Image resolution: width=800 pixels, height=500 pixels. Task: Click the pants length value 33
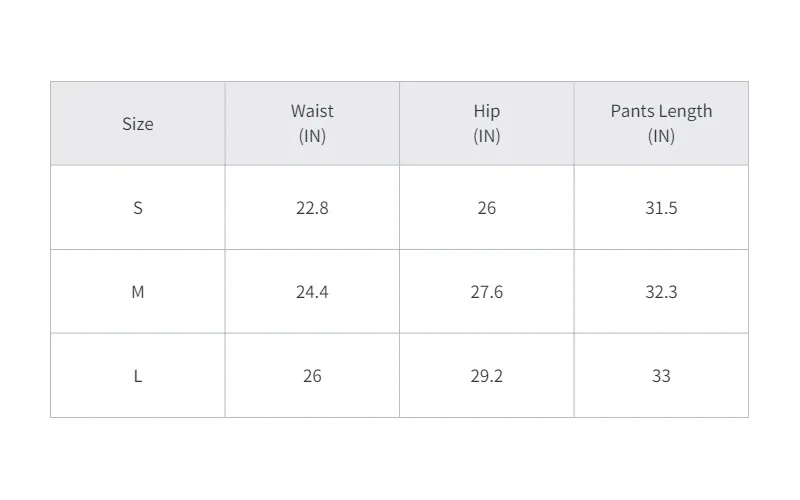coord(661,376)
